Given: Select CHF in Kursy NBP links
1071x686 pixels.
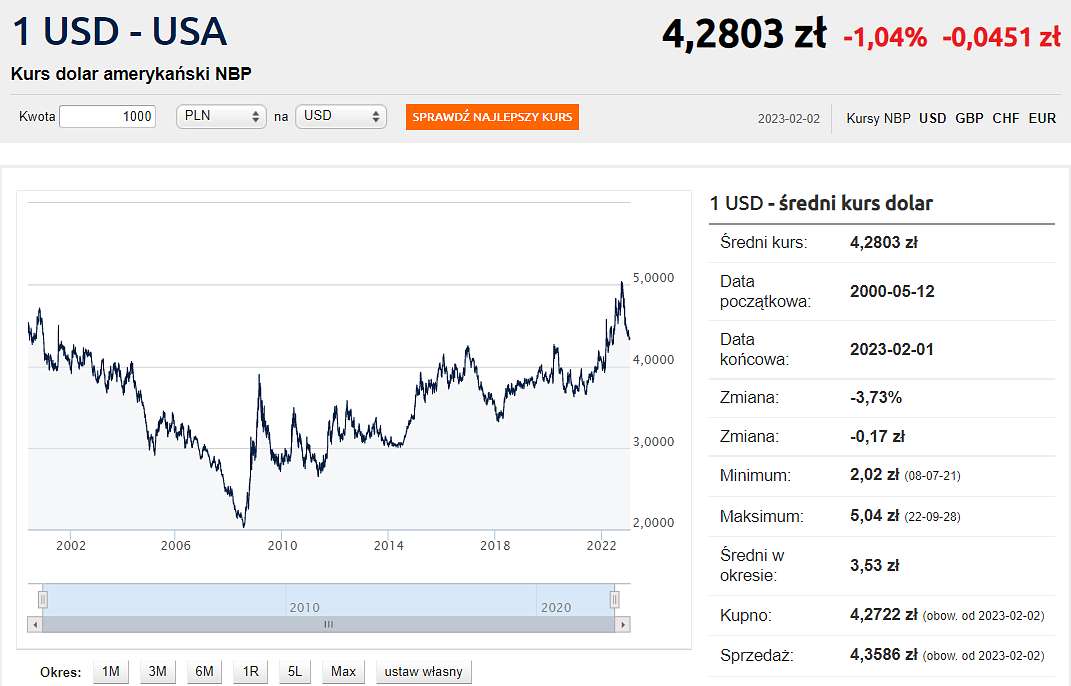Looking at the screenshot, I should 1005,118.
